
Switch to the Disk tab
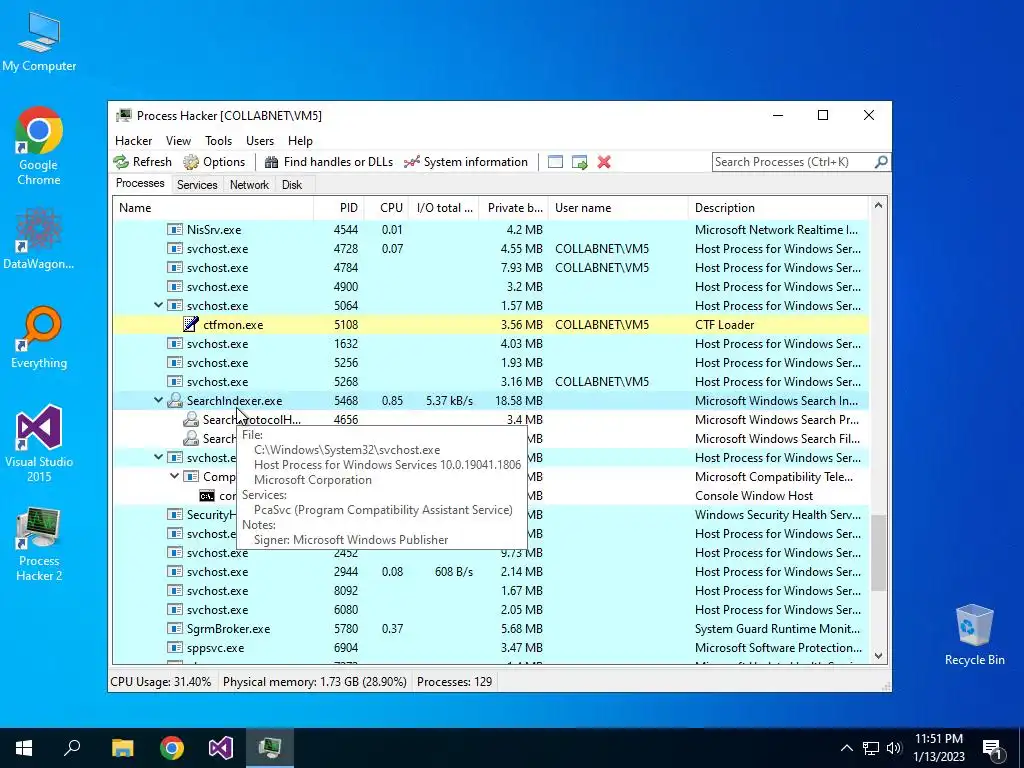pos(292,185)
